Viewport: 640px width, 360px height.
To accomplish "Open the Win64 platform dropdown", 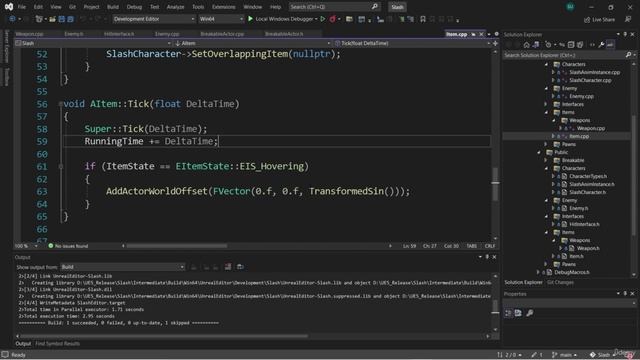I will pyautogui.click(x=221, y=19).
